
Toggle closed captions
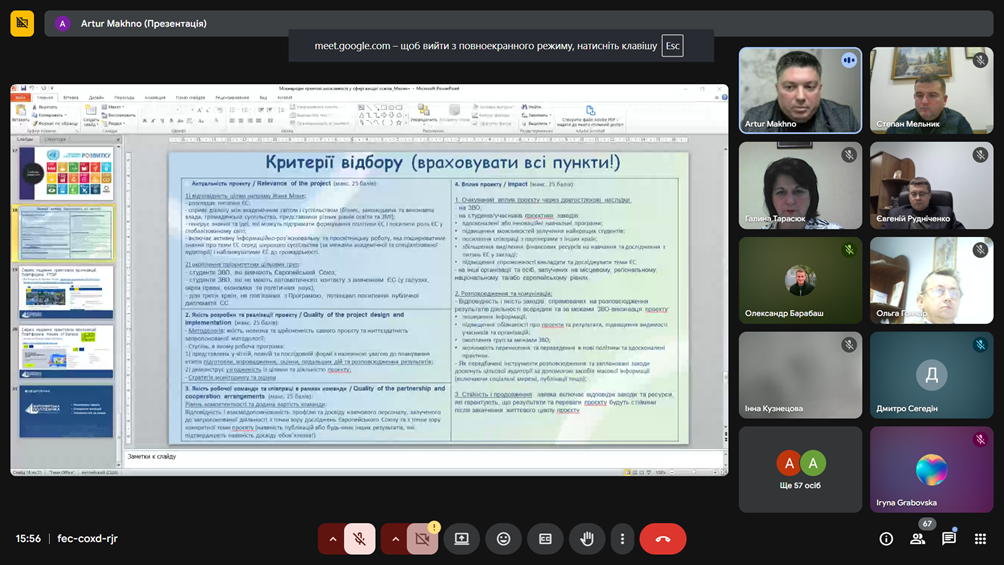click(x=545, y=539)
